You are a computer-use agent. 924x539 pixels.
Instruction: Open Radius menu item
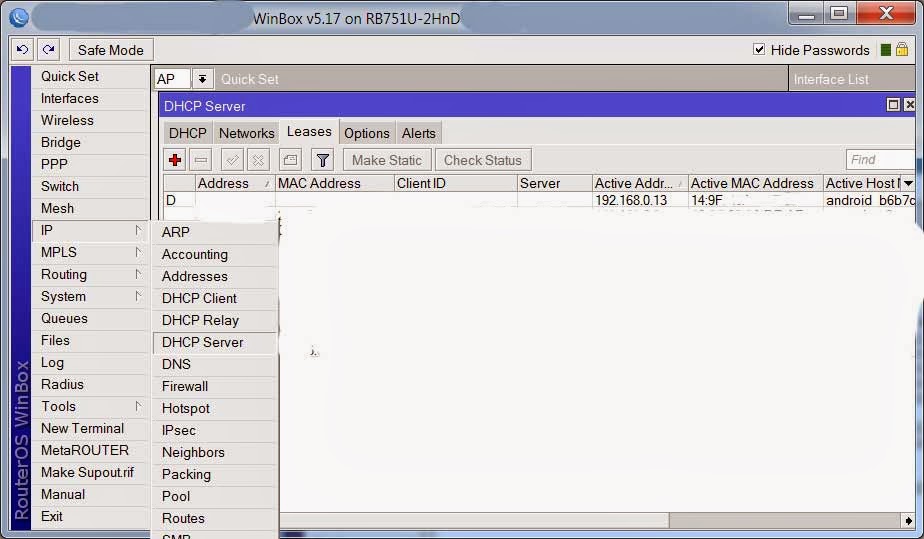tap(90, 385)
